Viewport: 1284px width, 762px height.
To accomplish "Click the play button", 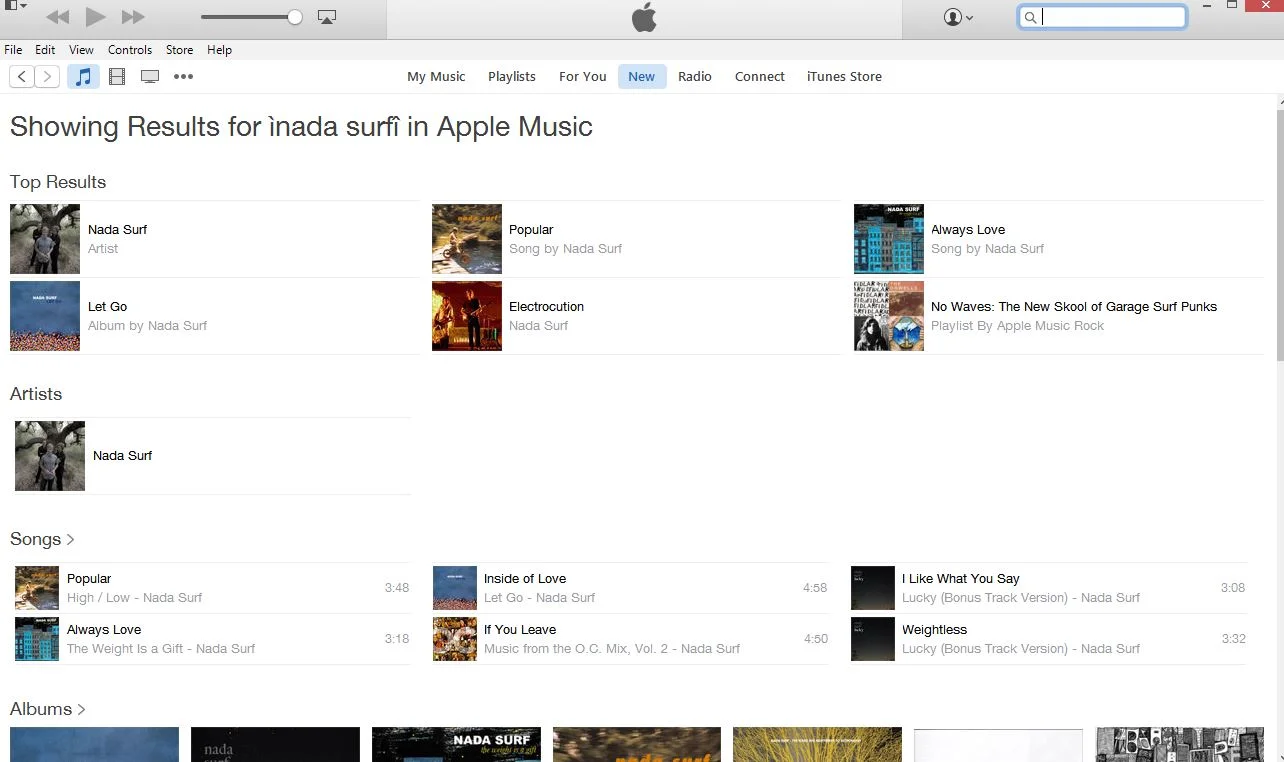I will tap(95, 17).
